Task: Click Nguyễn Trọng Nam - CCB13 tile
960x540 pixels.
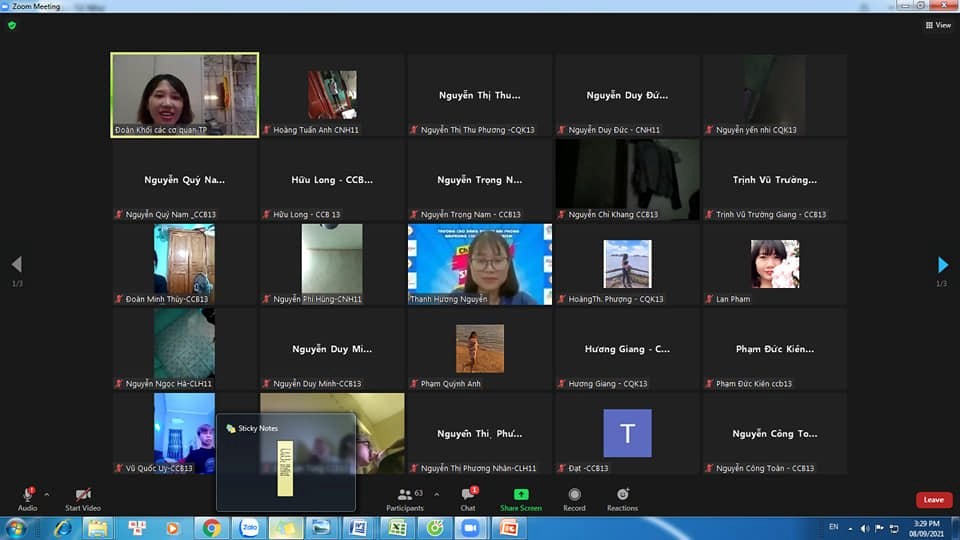Action: [x=479, y=179]
